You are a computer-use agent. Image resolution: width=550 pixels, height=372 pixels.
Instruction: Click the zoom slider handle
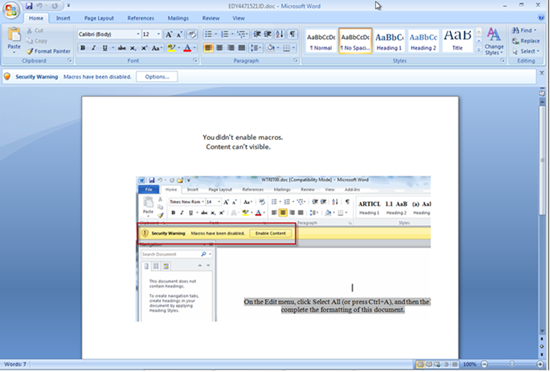click(512, 365)
